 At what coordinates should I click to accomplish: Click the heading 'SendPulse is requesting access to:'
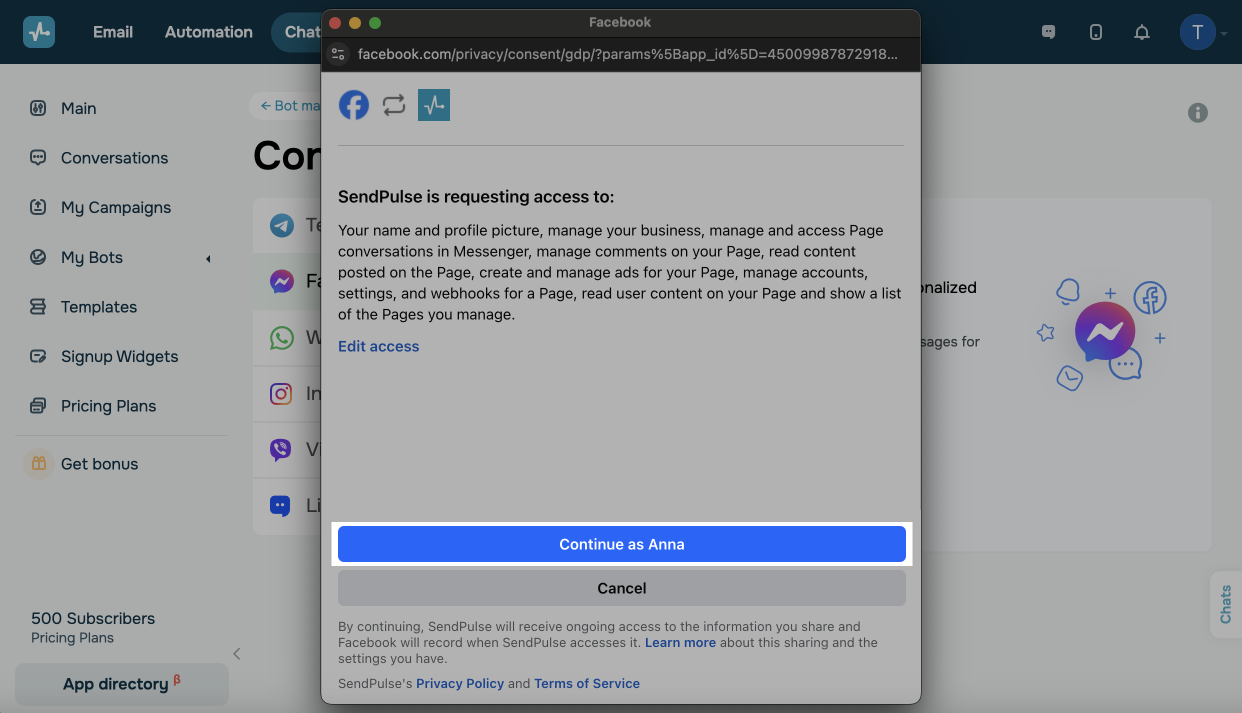click(x=476, y=197)
